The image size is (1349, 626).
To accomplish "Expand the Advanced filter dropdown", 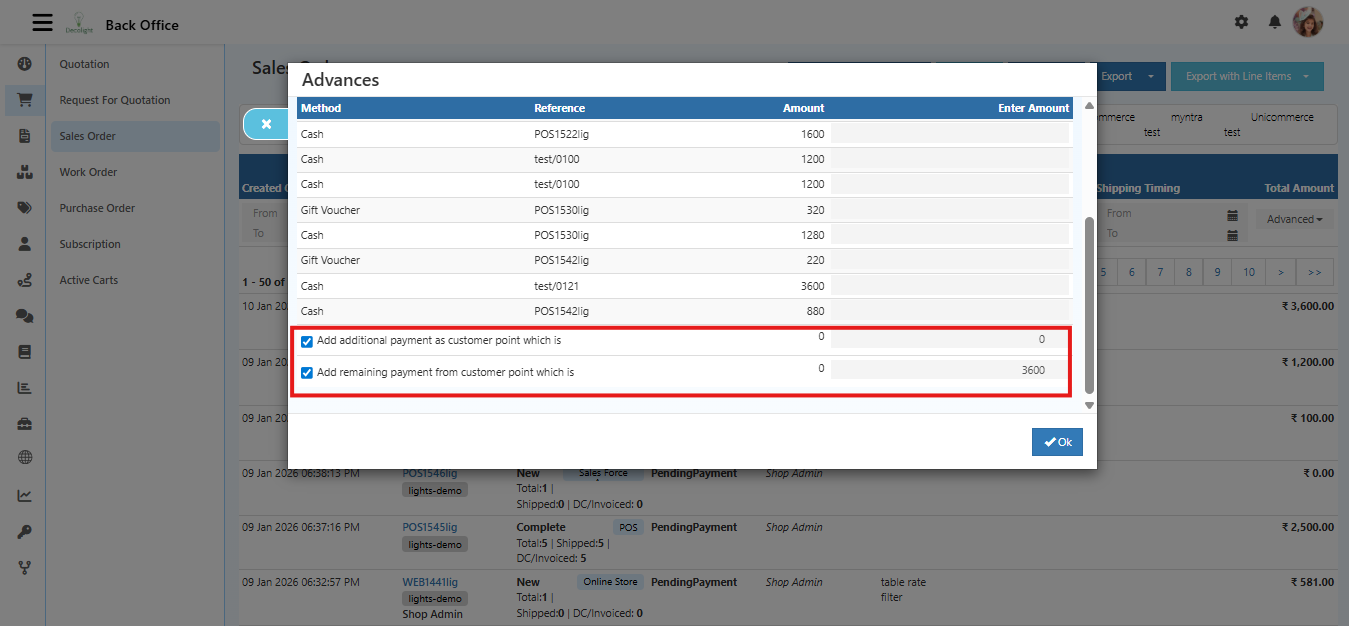I will 1294,220.
